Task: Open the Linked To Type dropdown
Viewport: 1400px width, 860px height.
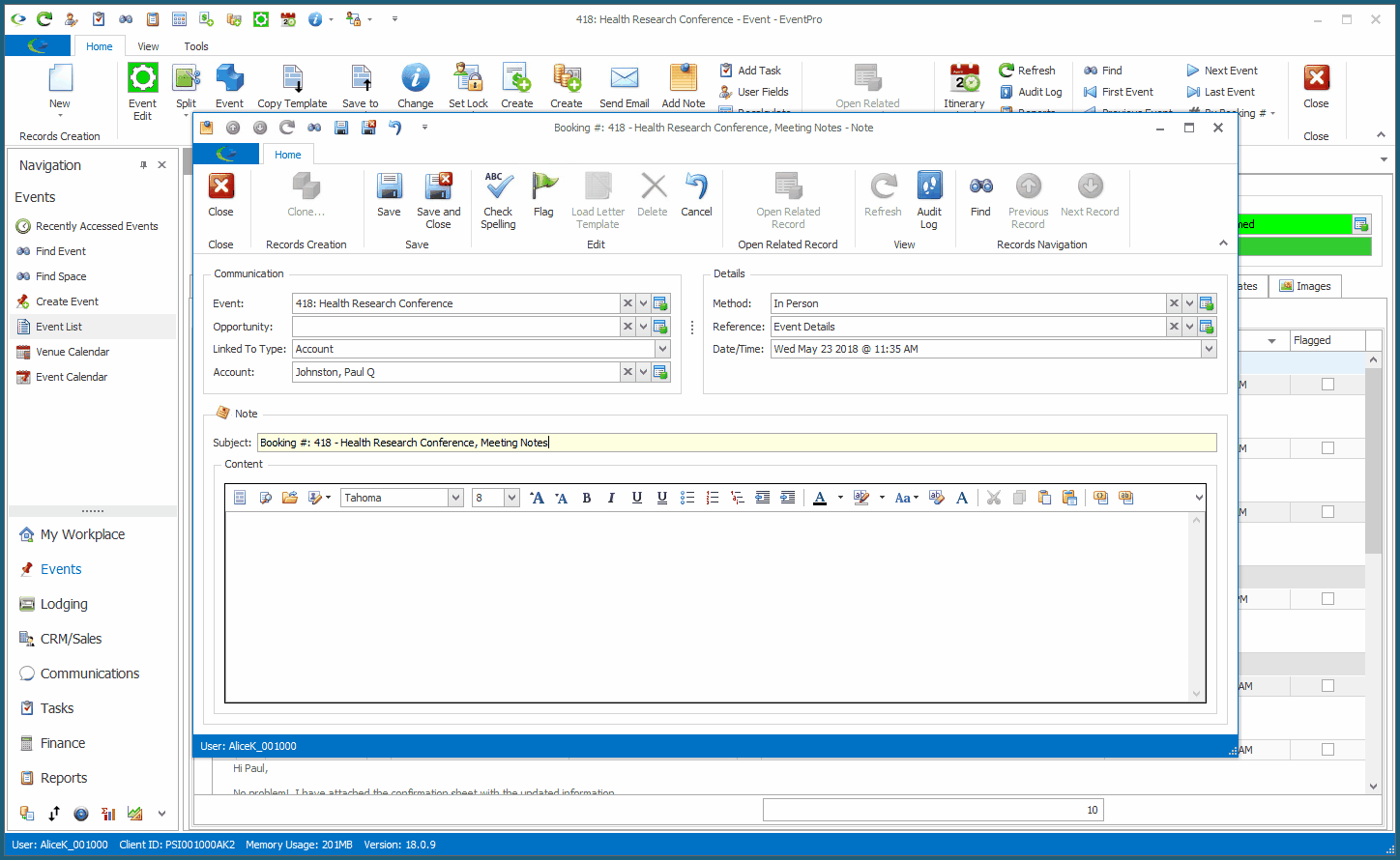Action: (662, 349)
